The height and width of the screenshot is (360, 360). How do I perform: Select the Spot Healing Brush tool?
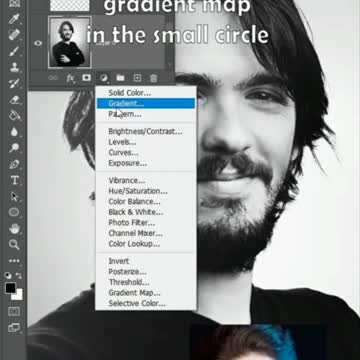14,35
